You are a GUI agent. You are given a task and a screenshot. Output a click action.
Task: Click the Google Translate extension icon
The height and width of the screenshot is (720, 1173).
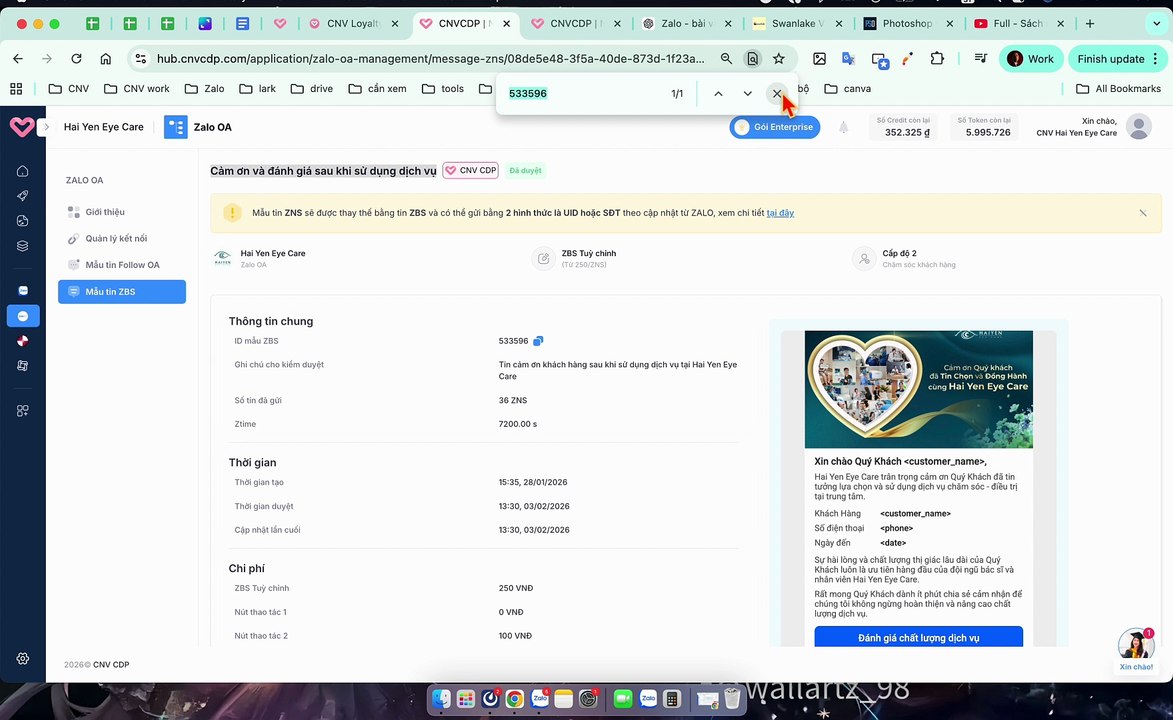848,58
